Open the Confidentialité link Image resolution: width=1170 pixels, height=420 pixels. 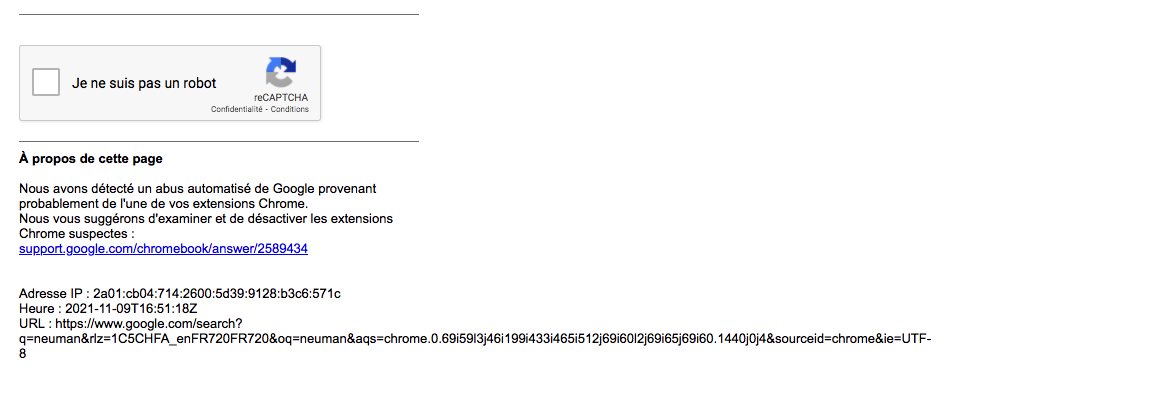[236, 109]
